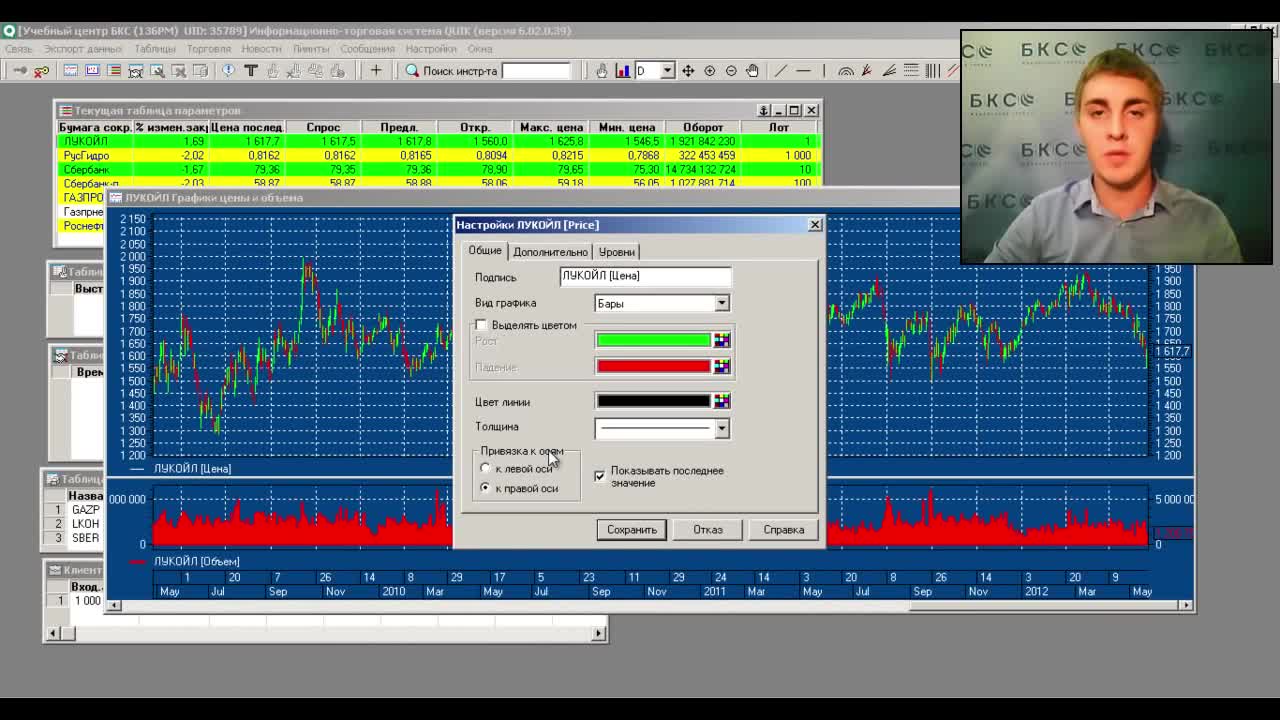Select the к левой оси radio button
Image resolution: width=1280 pixels, height=720 pixels.
click(x=486, y=468)
